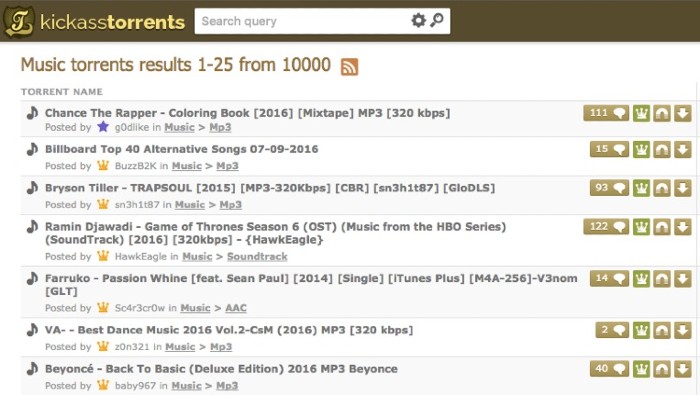Viewport: 700px width, 395px height.
Task: Open Mp3 category in sn3h1t87 row
Action: point(230,205)
